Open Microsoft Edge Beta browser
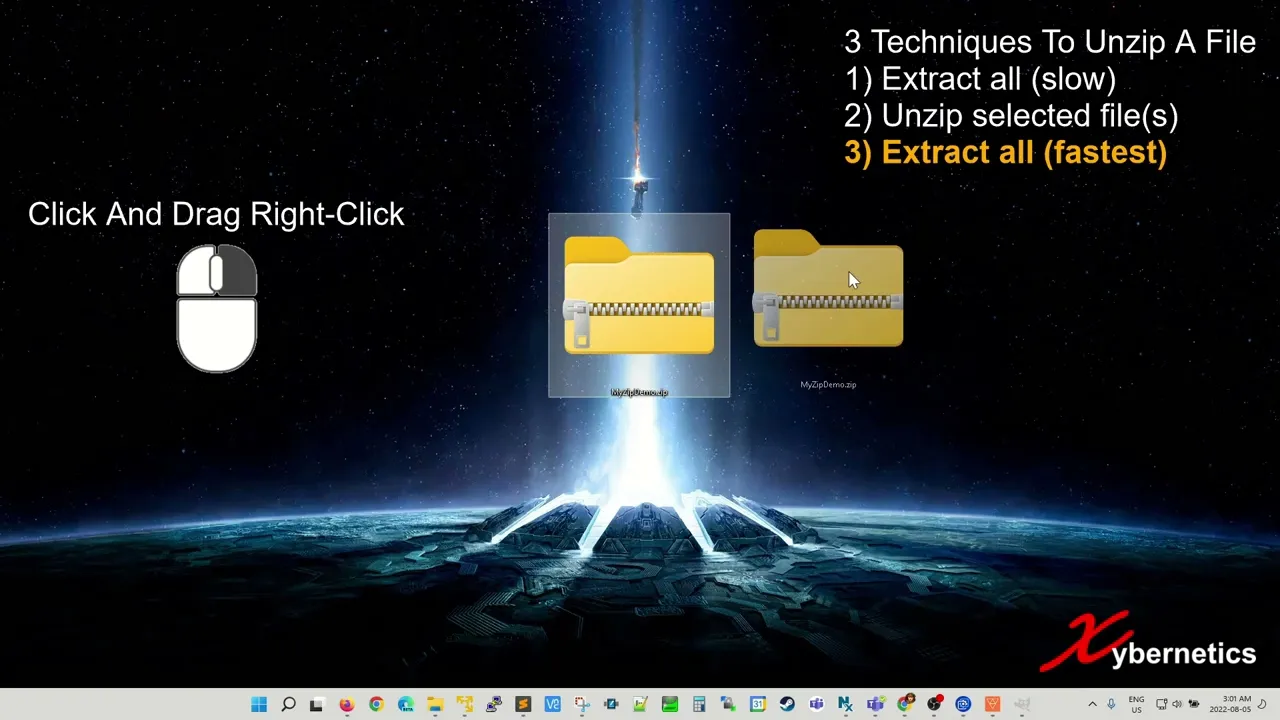The width and height of the screenshot is (1280, 720). click(405, 704)
